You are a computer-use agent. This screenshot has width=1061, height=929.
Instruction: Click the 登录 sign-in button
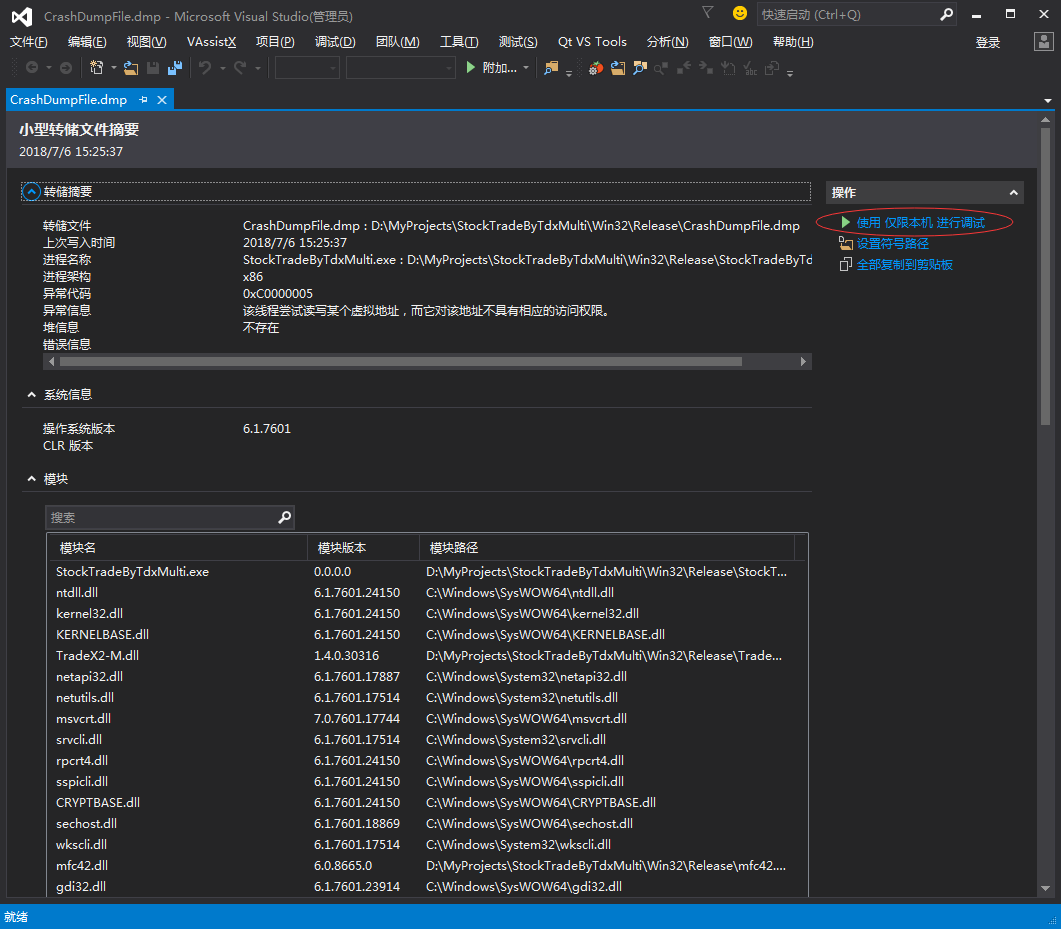coord(987,43)
